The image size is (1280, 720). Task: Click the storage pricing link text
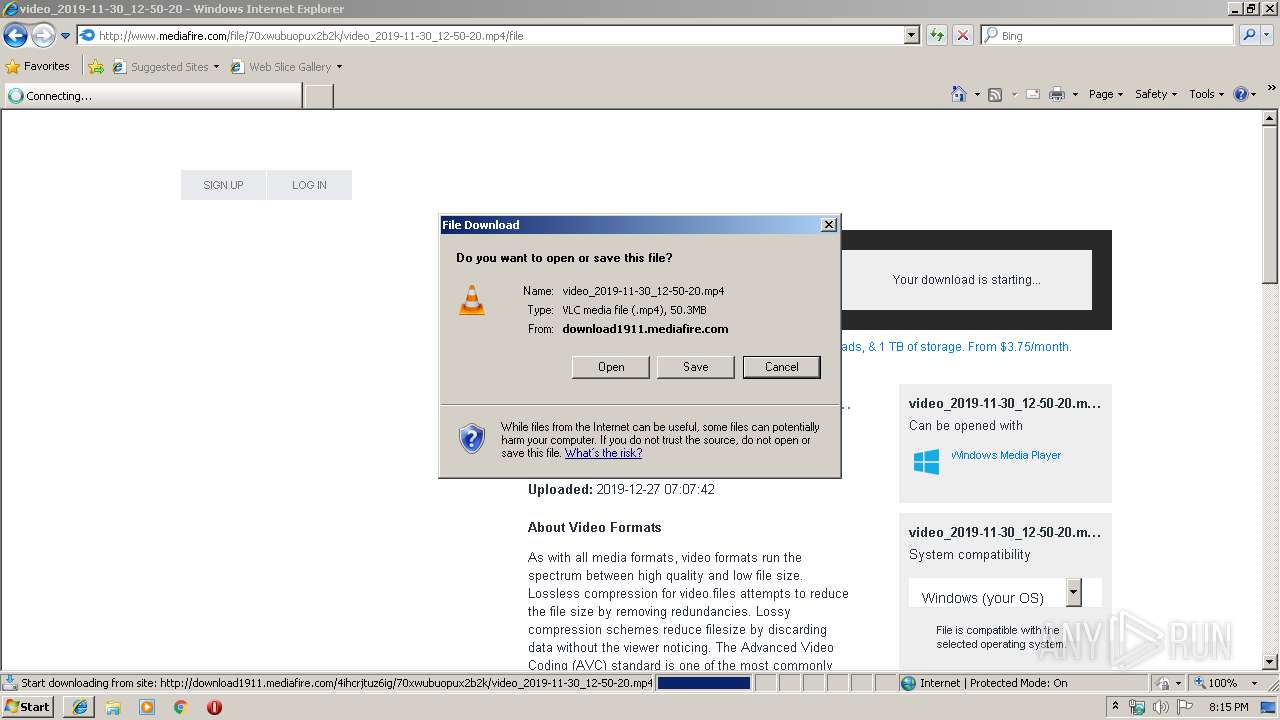pyautogui.click(x=957, y=347)
